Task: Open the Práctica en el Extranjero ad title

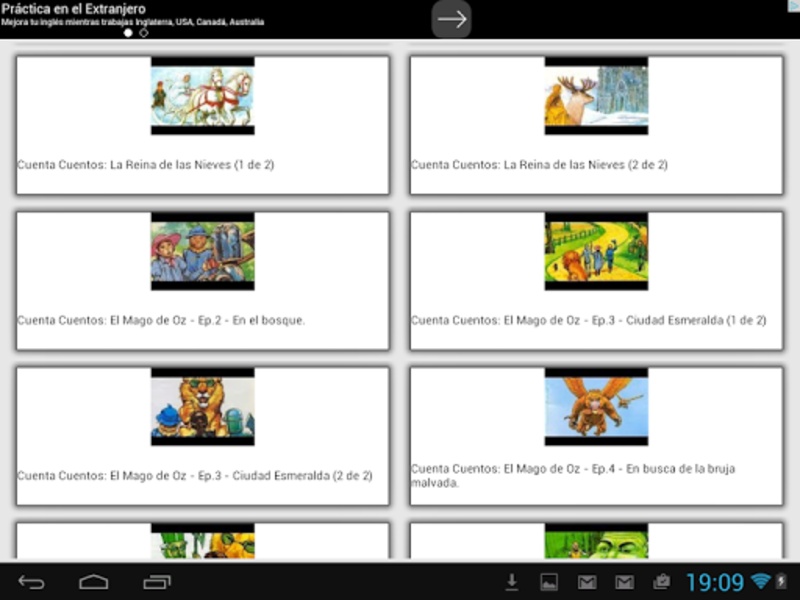Action: 73,9
